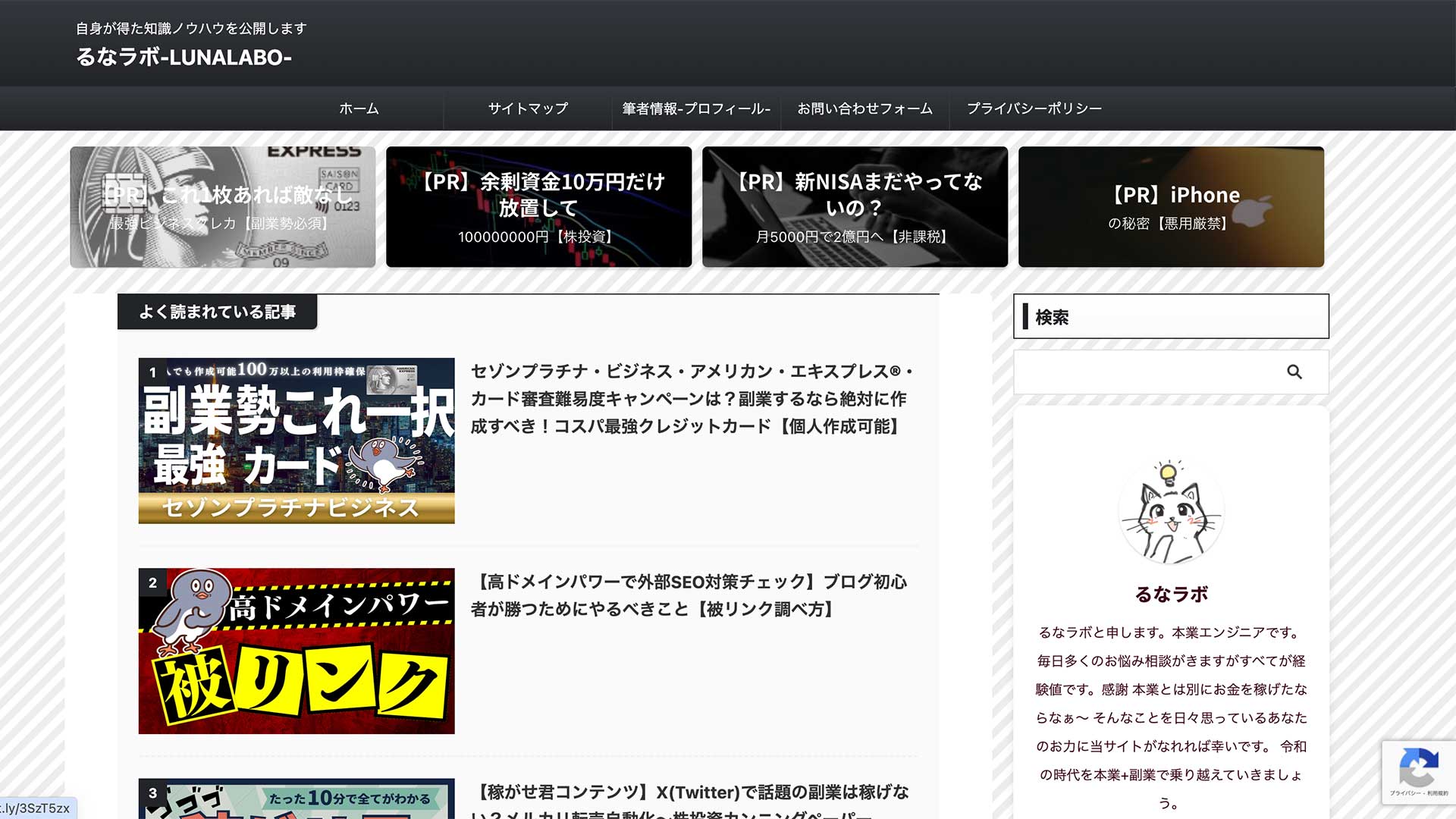Click the 高ドメインパワー 被リンク thumbnail
This screenshot has height=819, width=1456.
[297, 651]
